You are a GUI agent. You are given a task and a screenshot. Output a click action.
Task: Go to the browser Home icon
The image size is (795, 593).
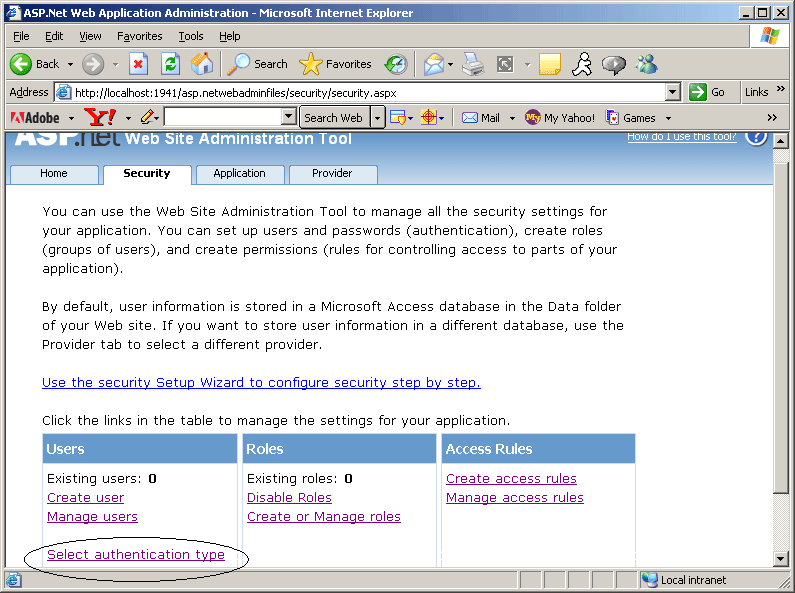[x=202, y=64]
